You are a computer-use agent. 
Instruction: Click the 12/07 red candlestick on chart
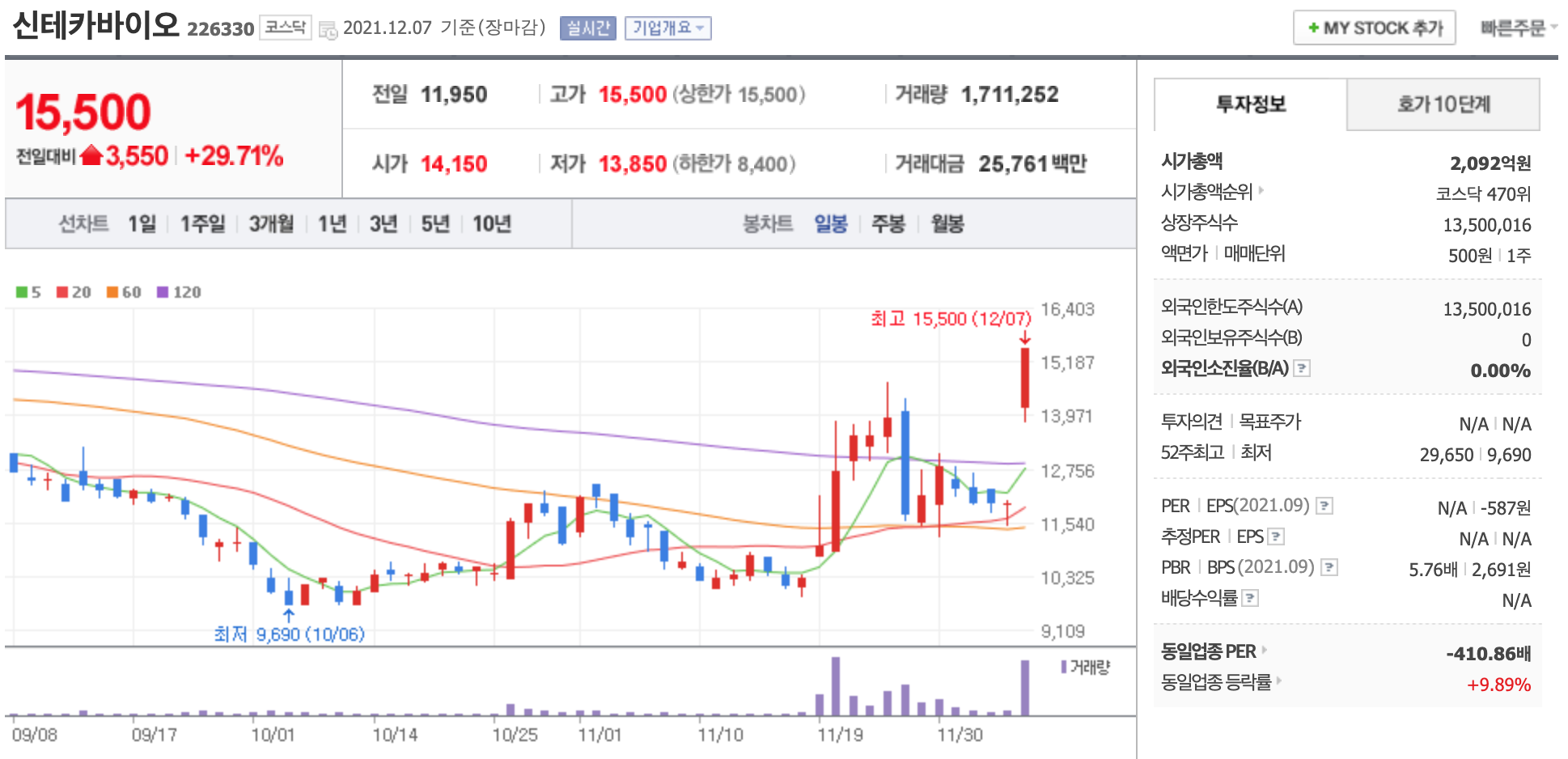pyautogui.click(x=1025, y=378)
